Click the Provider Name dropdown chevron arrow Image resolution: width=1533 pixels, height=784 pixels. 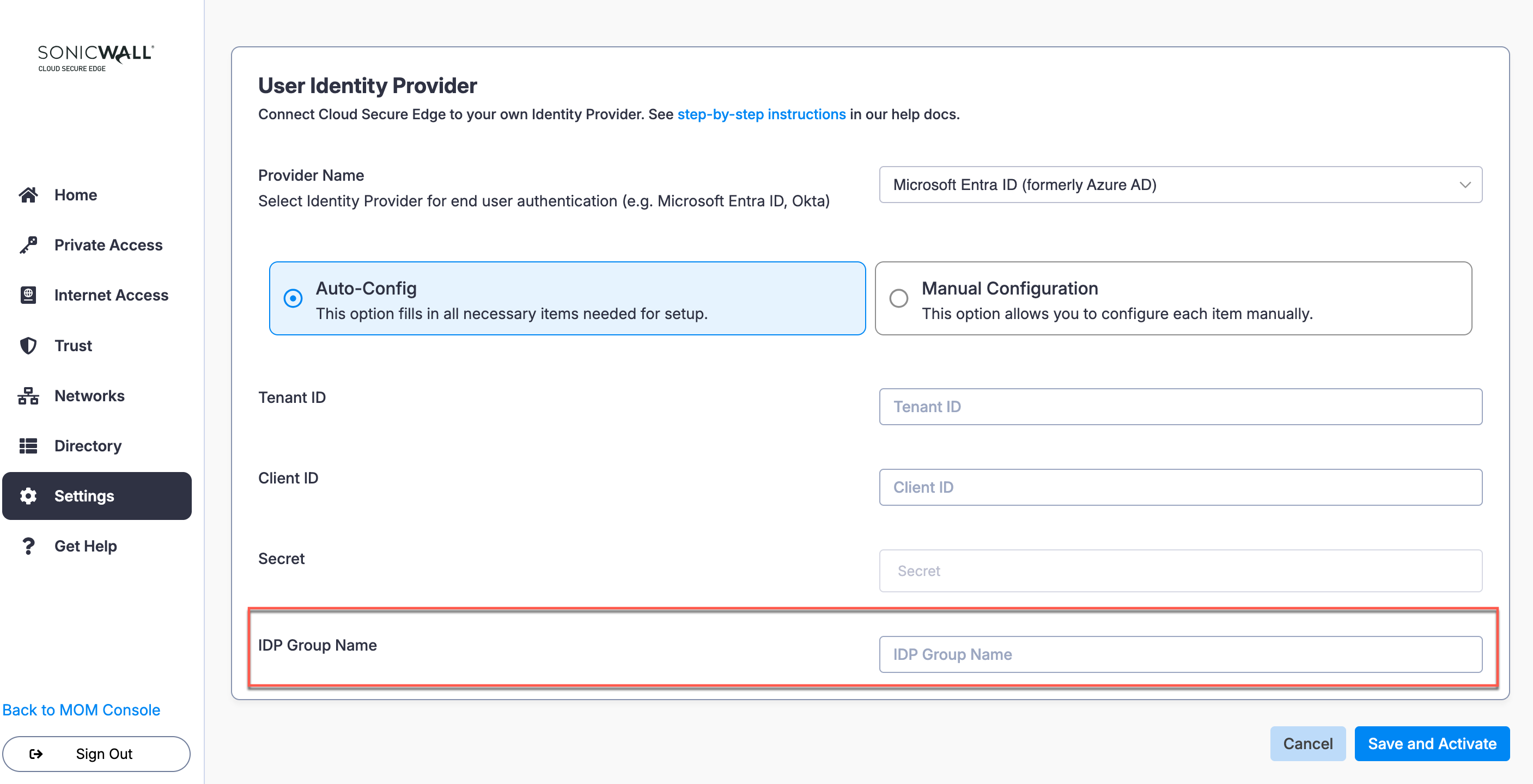(1464, 185)
